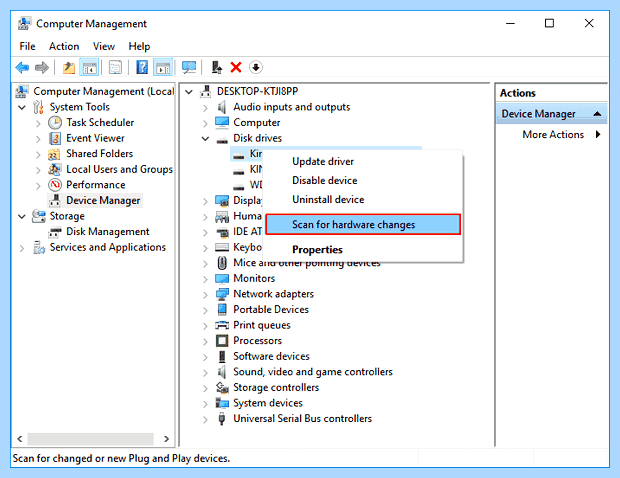
Task: Click right arrow of tree scrollbar
Action: coord(166,438)
